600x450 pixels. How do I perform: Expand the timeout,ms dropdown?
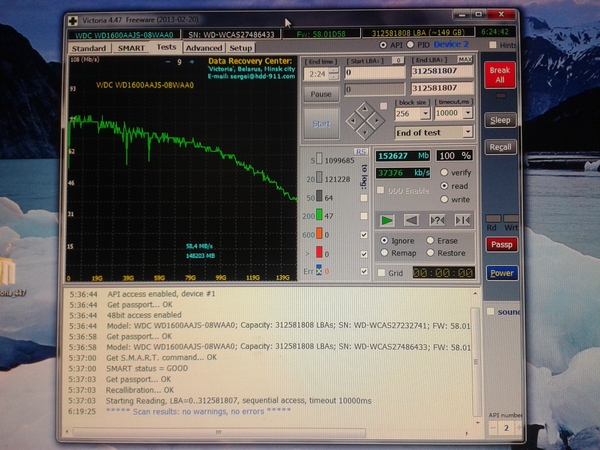[x=468, y=114]
